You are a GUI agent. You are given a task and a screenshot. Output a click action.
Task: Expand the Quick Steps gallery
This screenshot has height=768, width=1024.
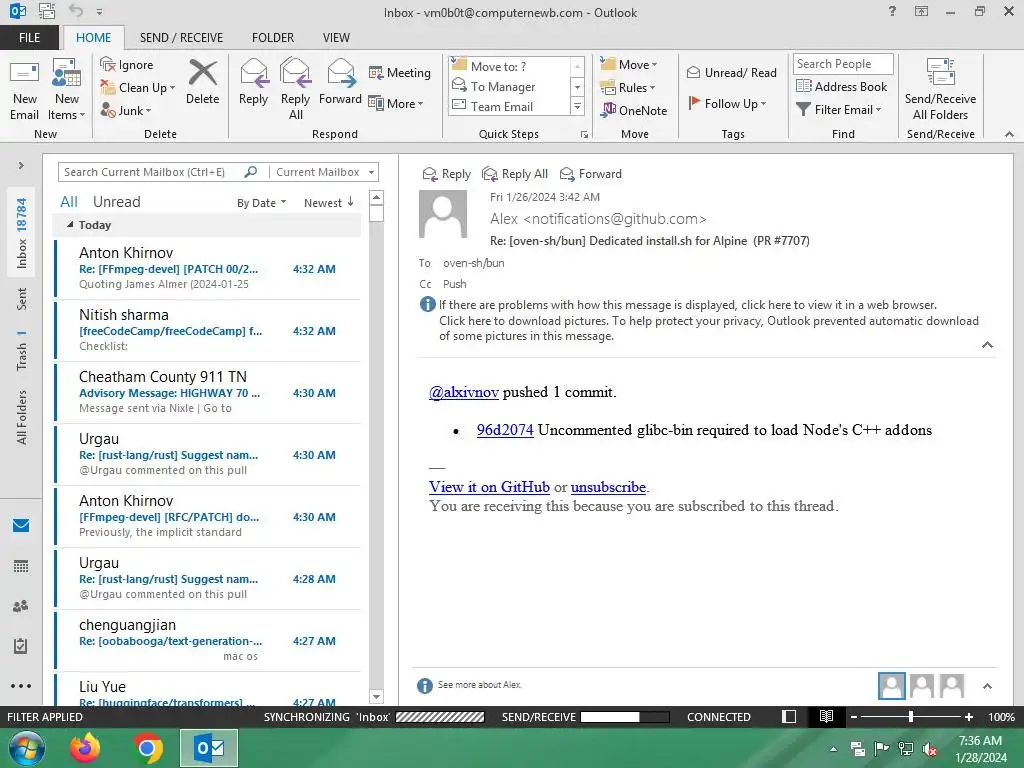(x=577, y=106)
